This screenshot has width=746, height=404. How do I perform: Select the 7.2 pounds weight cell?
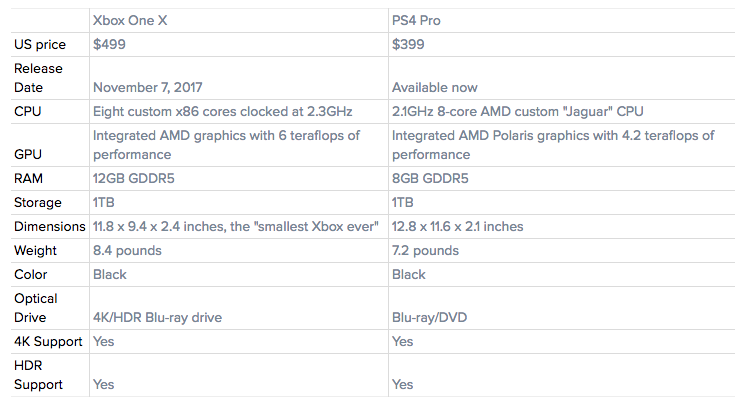(x=425, y=250)
